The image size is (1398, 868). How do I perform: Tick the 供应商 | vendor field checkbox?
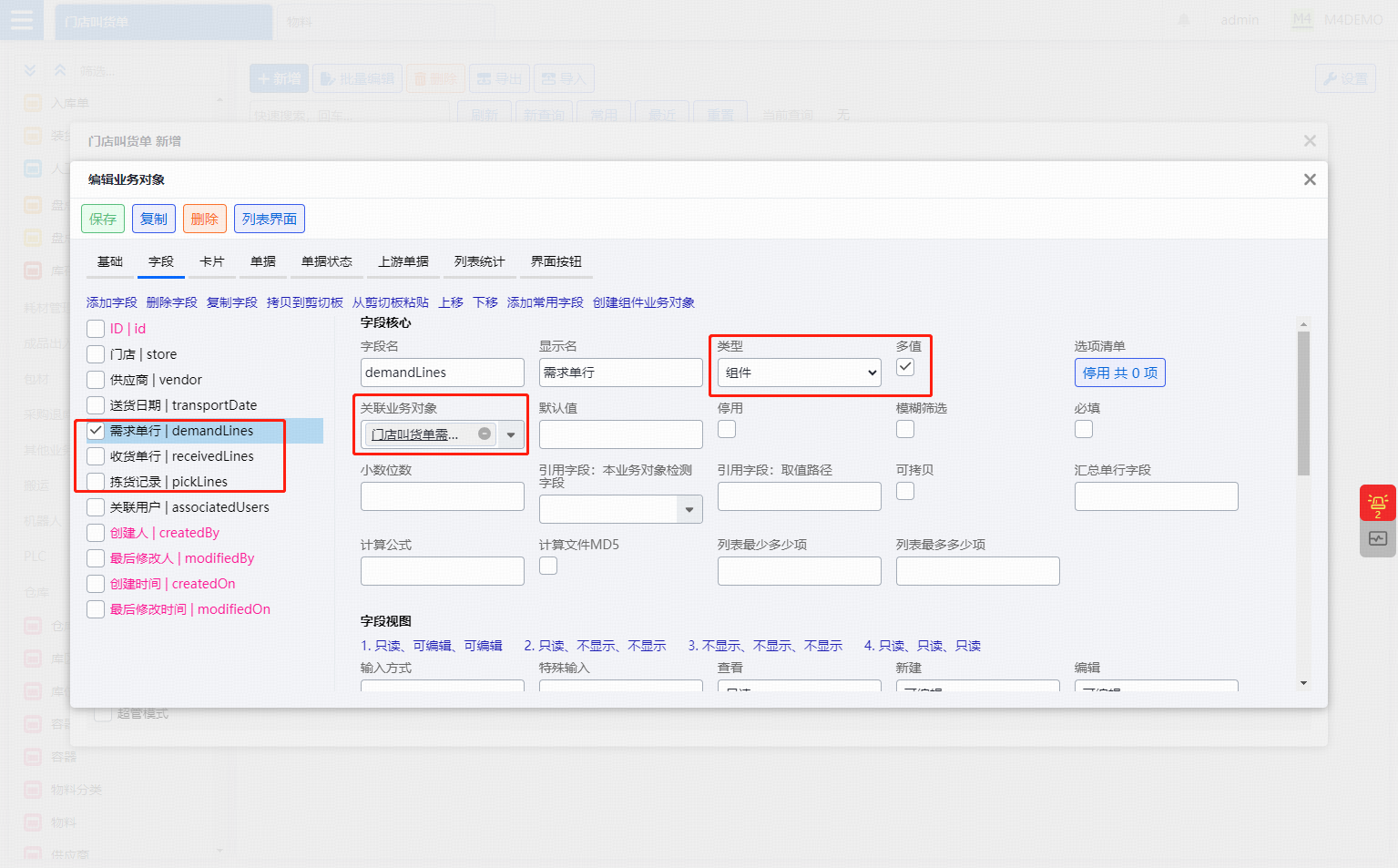point(96,380)
